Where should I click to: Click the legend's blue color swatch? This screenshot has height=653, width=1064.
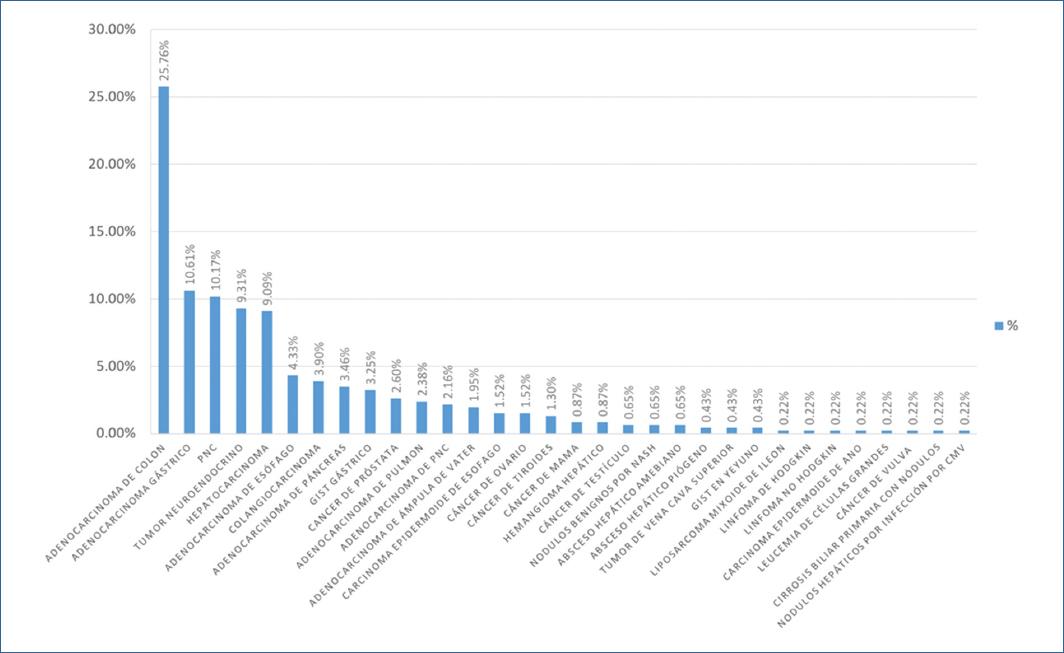pyautogui.click(x=999, y=326)
